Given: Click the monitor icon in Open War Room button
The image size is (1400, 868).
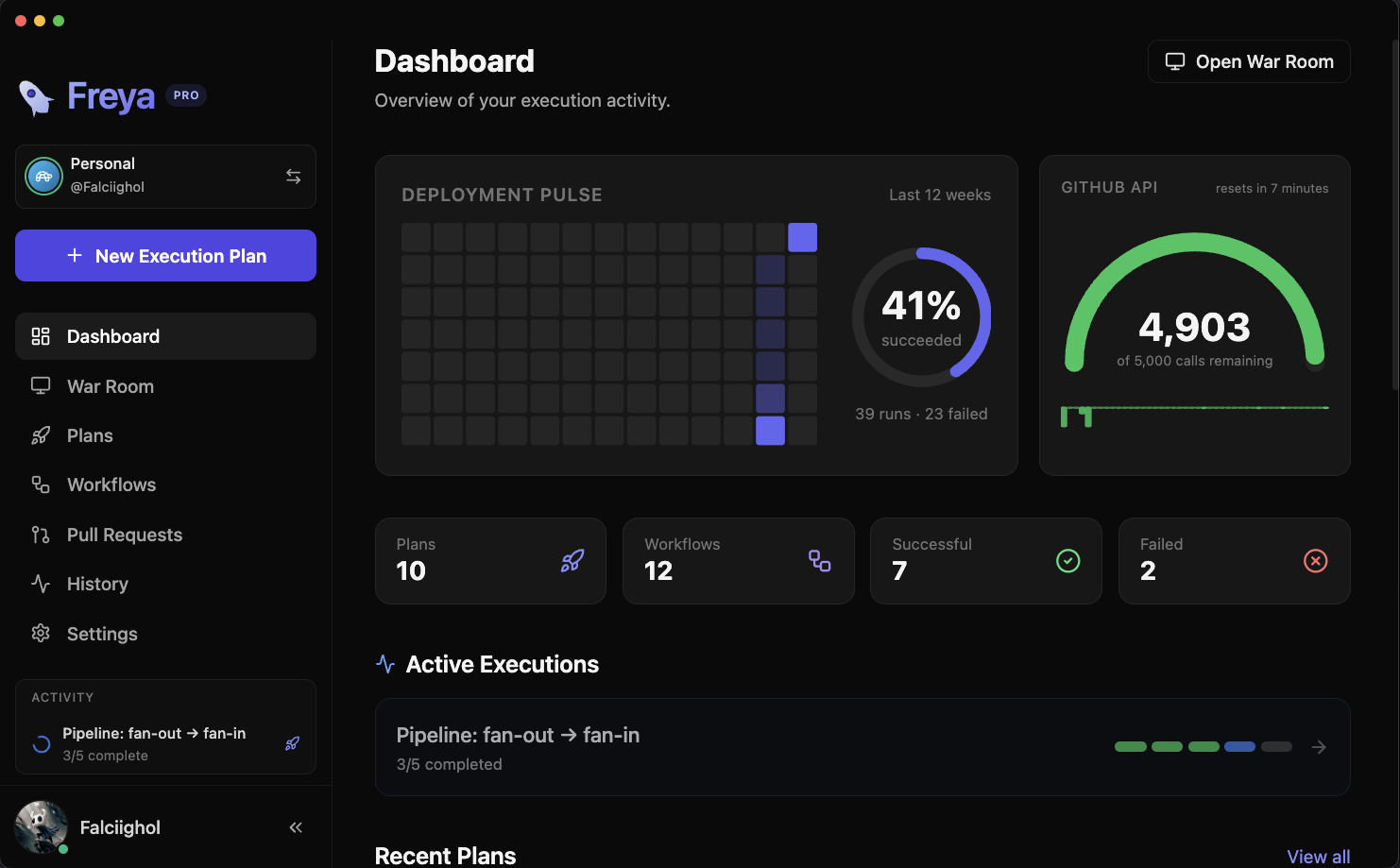Looking at the screenshot, I should pos(1175,61).
